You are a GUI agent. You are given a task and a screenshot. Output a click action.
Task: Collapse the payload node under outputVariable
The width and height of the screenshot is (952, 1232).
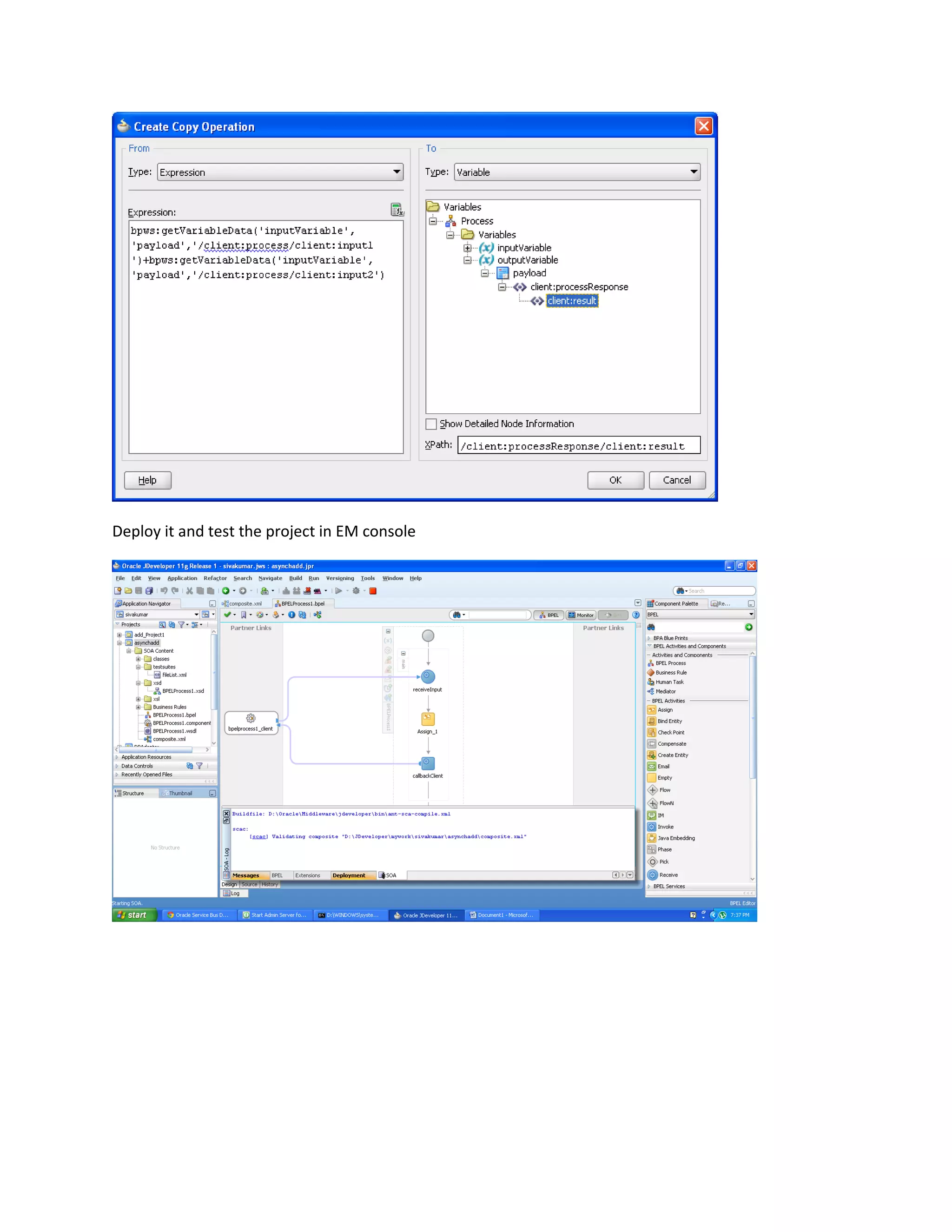click(x=485, y=273)
